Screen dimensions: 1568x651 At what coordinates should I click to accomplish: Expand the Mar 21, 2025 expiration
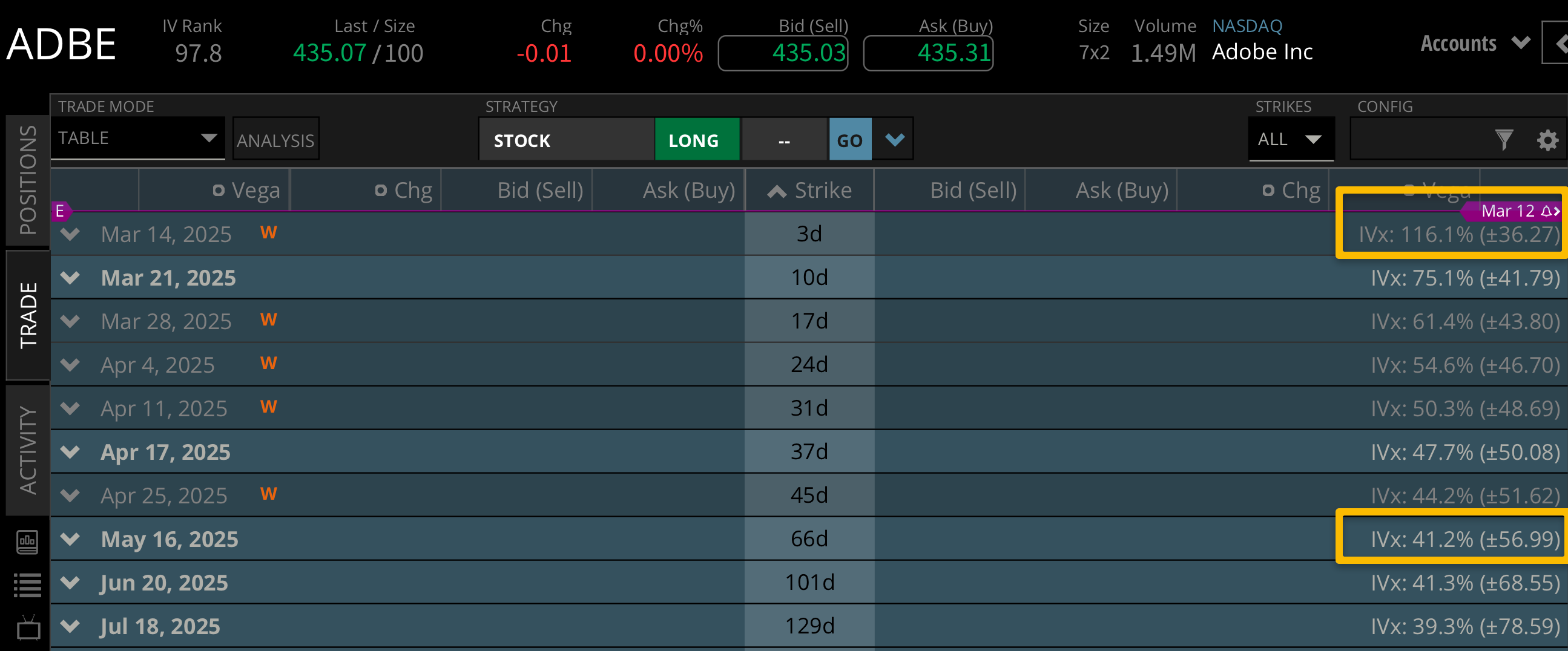pos(71,278)
